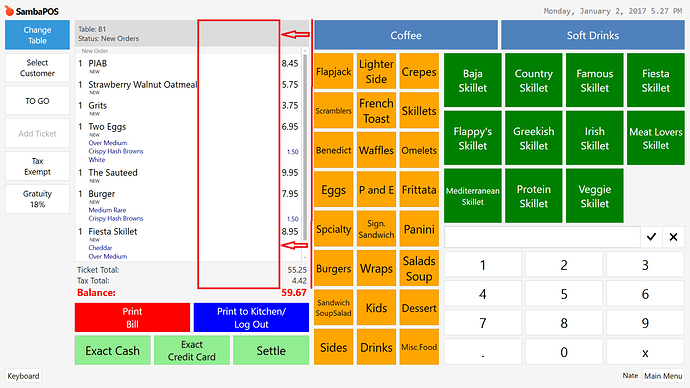Add a Fiesta Skillet to the order
Screen dimensions: 690x388
pos(656,81)
